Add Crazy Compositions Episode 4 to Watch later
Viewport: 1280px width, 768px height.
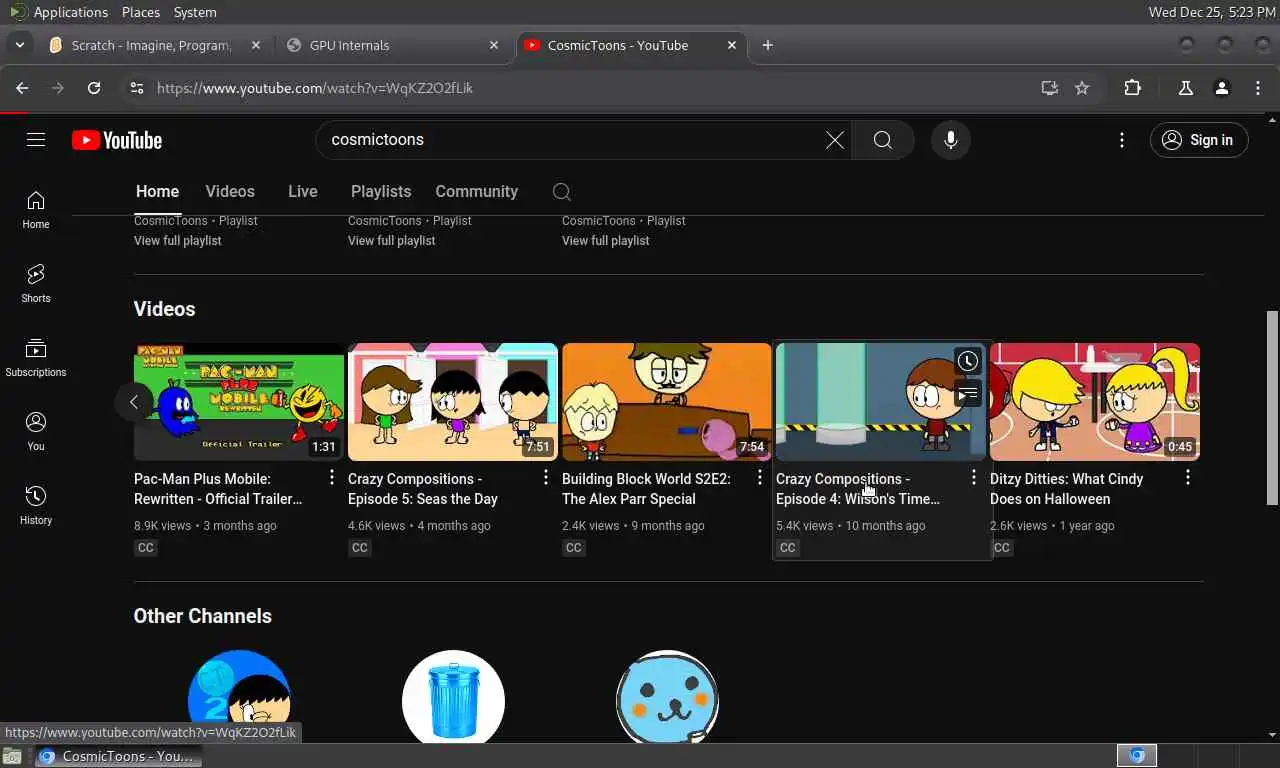pyautogui.click(x=967, y=361)
